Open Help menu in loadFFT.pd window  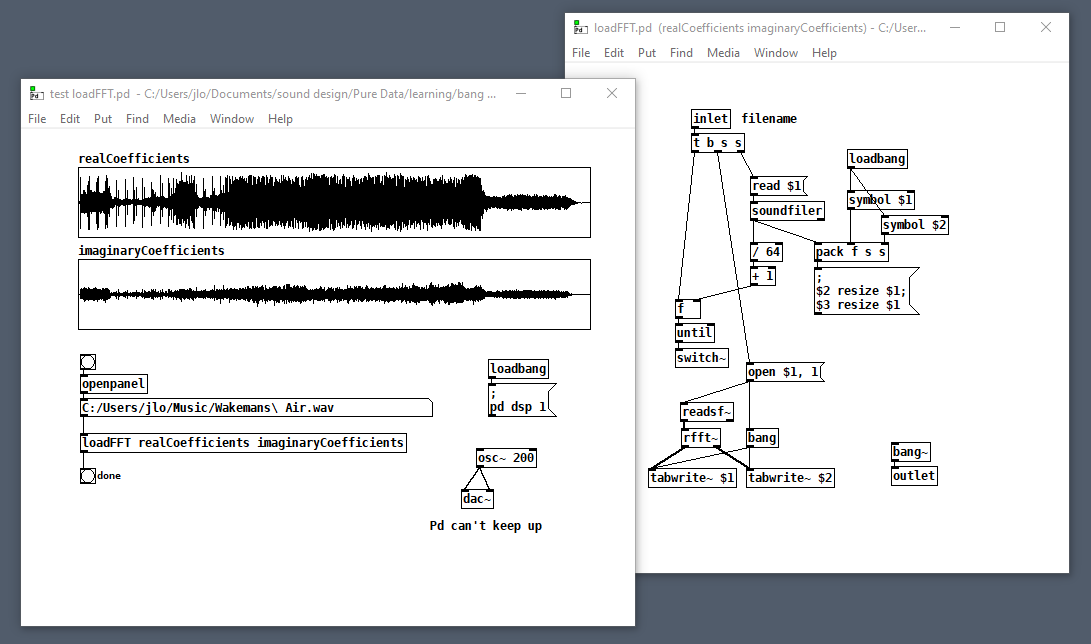coord(825,53)
